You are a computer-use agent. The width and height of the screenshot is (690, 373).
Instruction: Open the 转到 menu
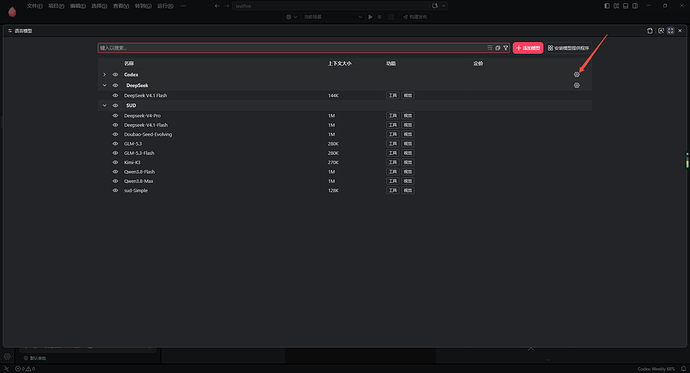point(143,6)
